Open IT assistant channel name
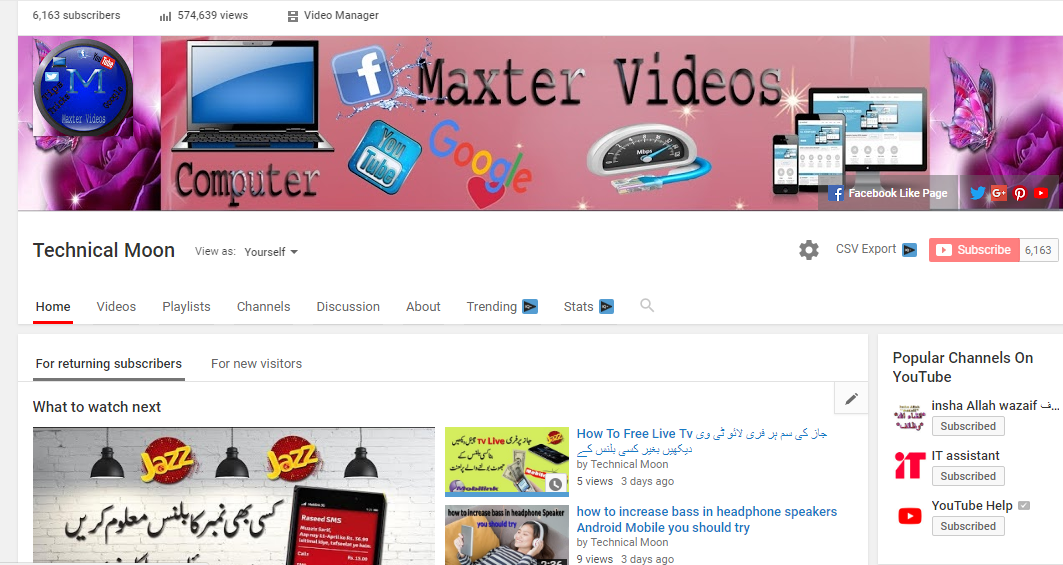This screenshot has height=565, width=1063. (x=965, y=456)
